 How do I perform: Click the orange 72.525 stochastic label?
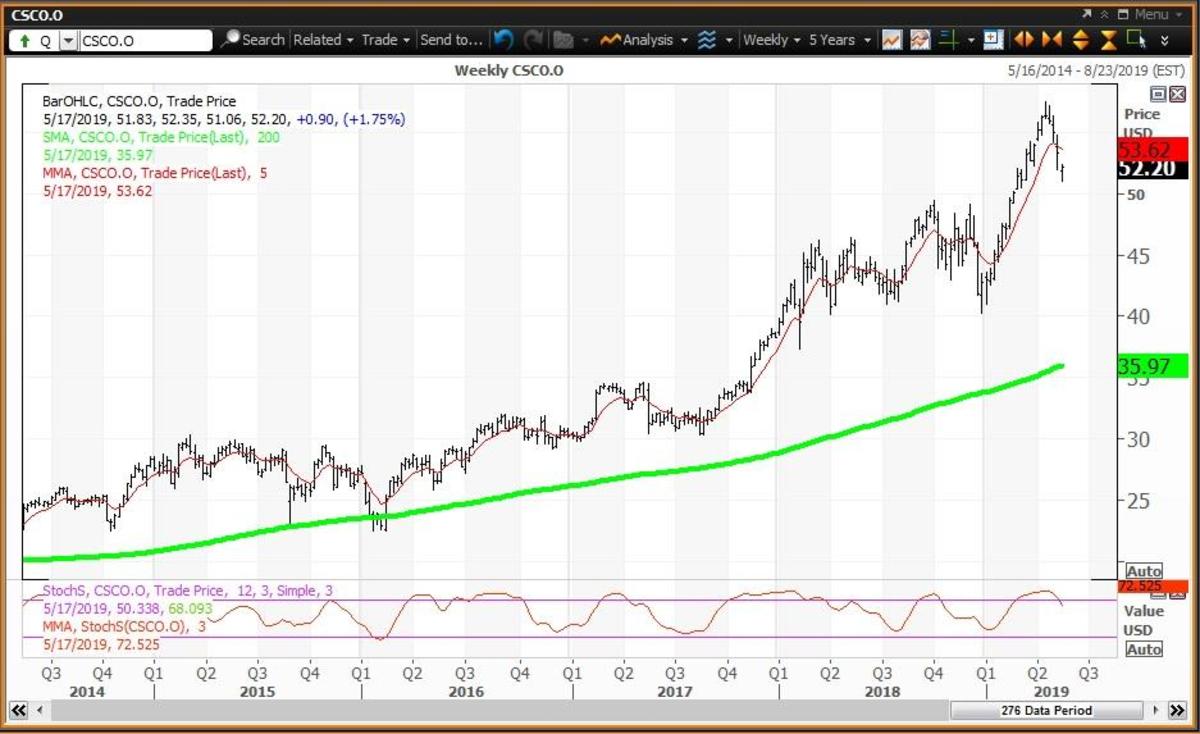tap(1151, 585)
